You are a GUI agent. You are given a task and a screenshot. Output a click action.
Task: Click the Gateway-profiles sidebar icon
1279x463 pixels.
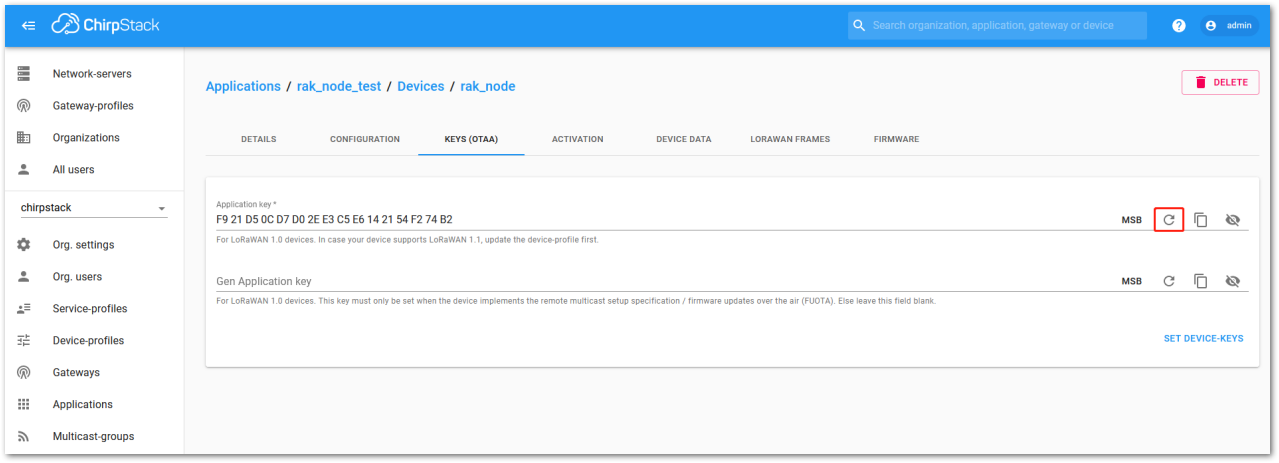pyautogui.click(x=24, y=106)
